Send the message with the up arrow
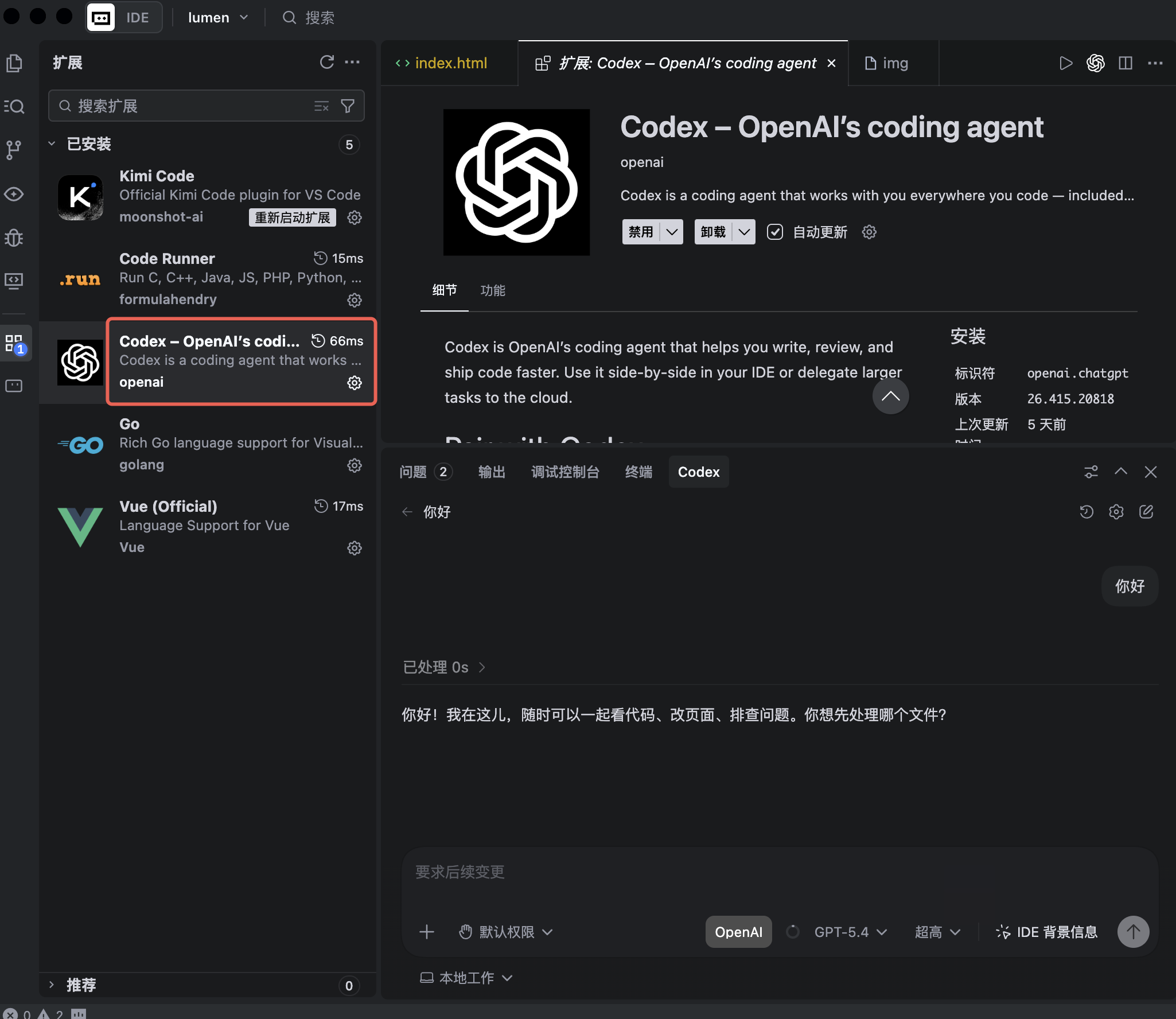The width and height of the screenshot is (1176, 1019). click(x=1133, y=932)
